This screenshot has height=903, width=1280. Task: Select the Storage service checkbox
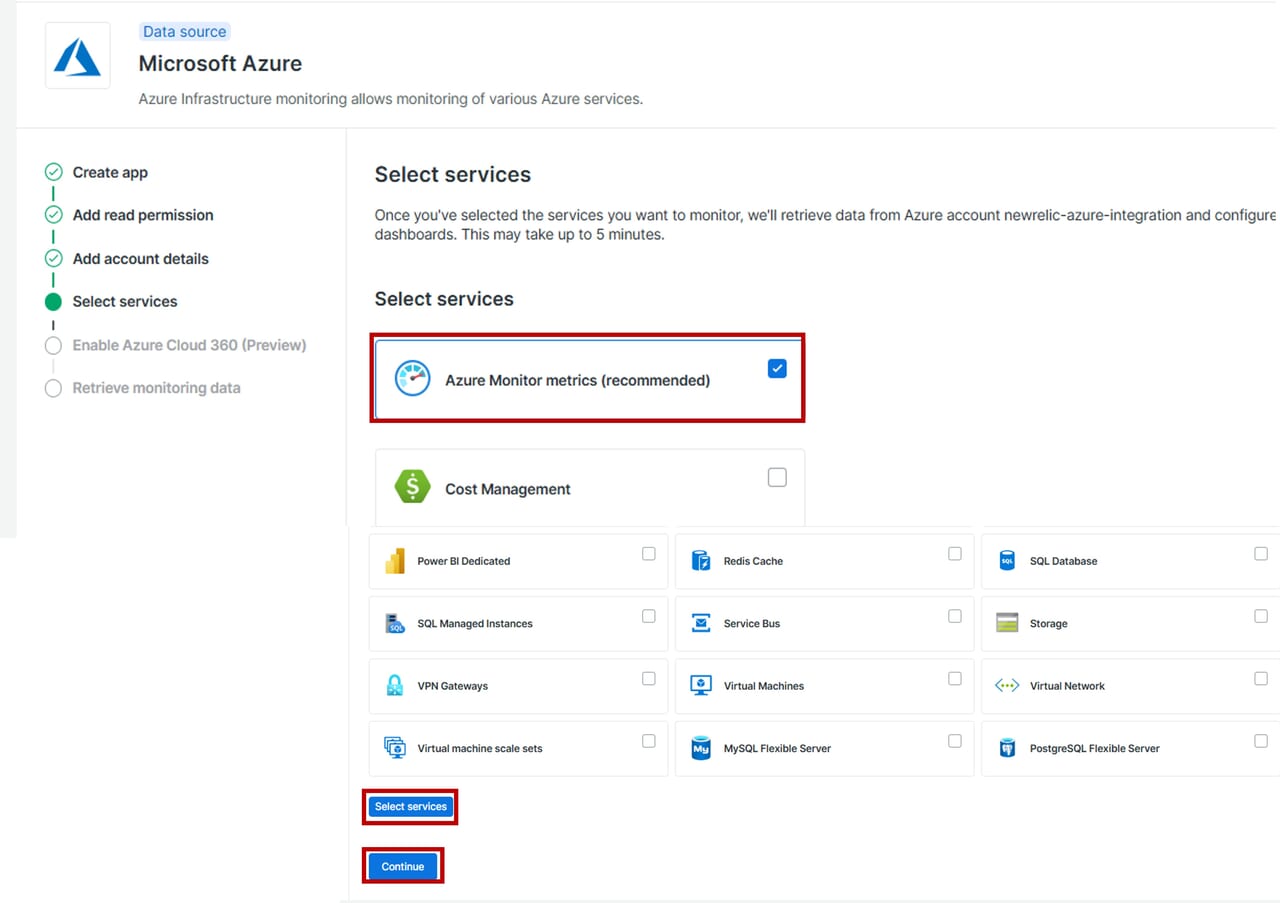[x=1260, y=616]
